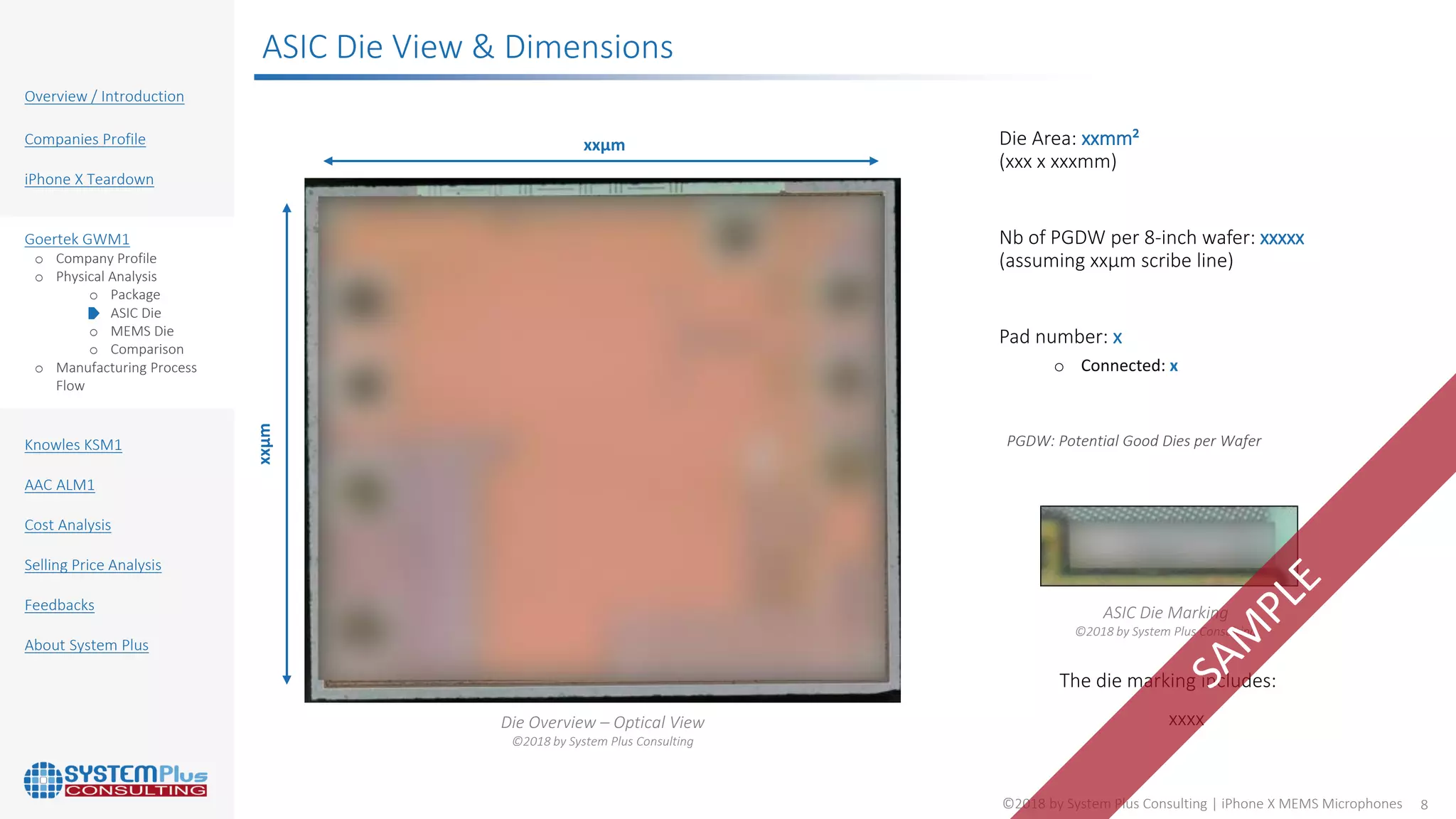Go to Goertek GWM1 section
Screen dimensions: 1456x819
(77, 240)
